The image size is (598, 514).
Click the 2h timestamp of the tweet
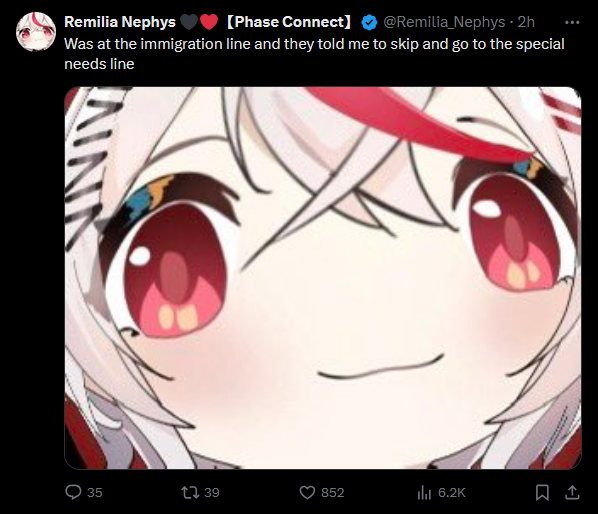(526, 22)
